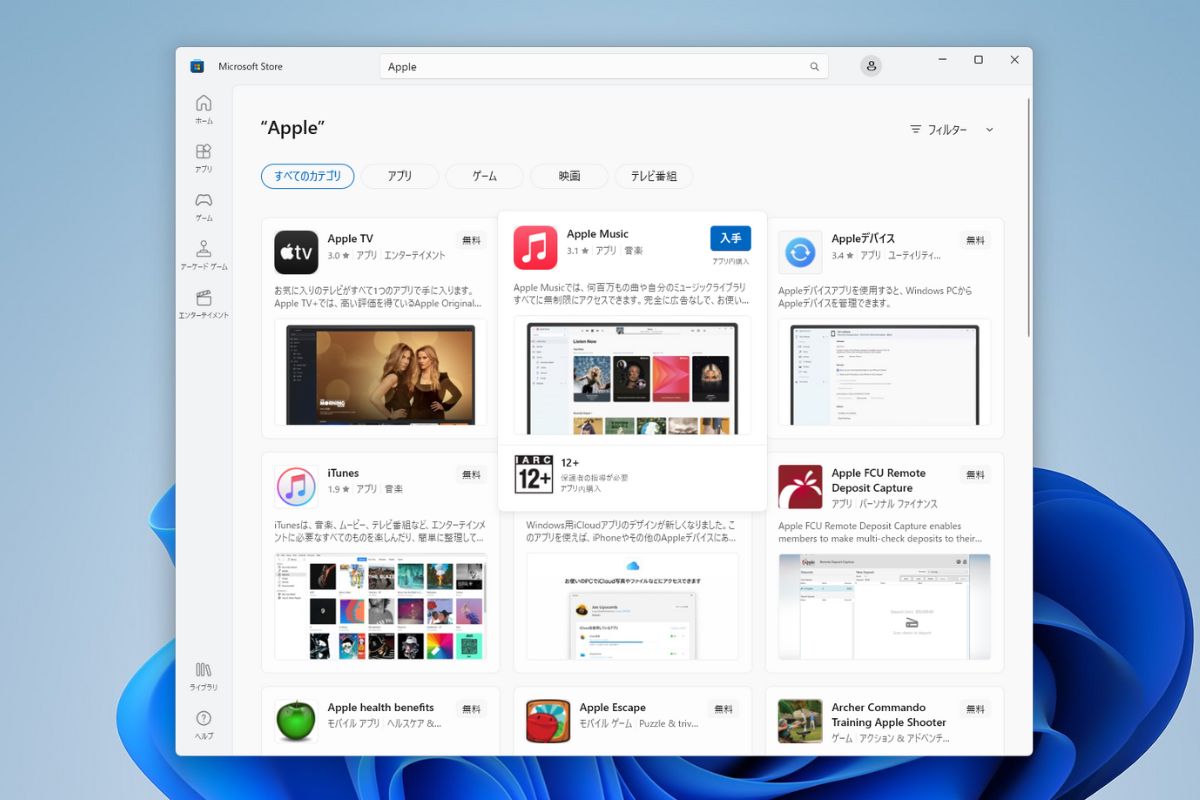This screenshot has width=1200, height=800.
Task: Click the iTunes app icon
Action: coord(296,487)
